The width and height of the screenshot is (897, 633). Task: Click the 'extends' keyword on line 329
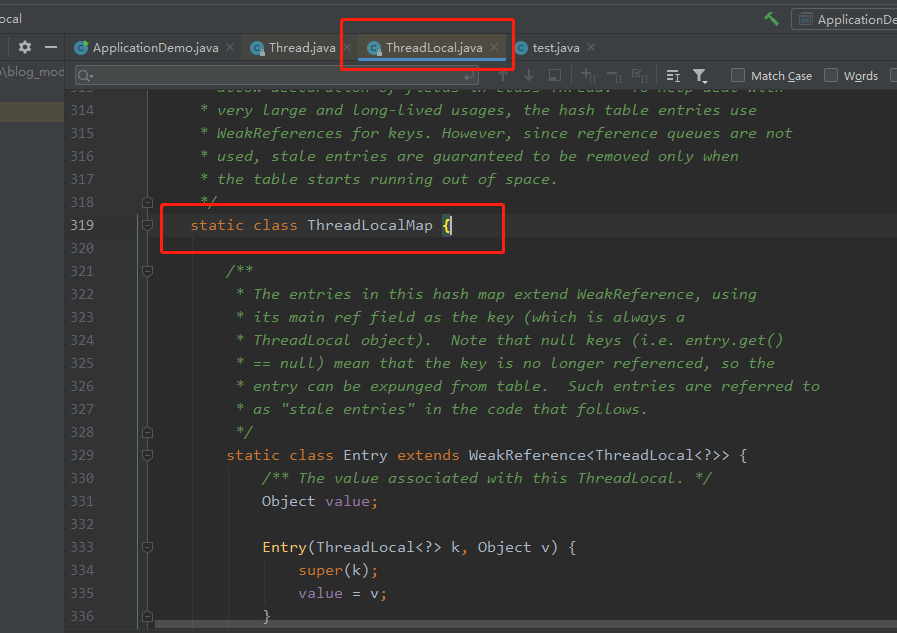tap(428, 455)
